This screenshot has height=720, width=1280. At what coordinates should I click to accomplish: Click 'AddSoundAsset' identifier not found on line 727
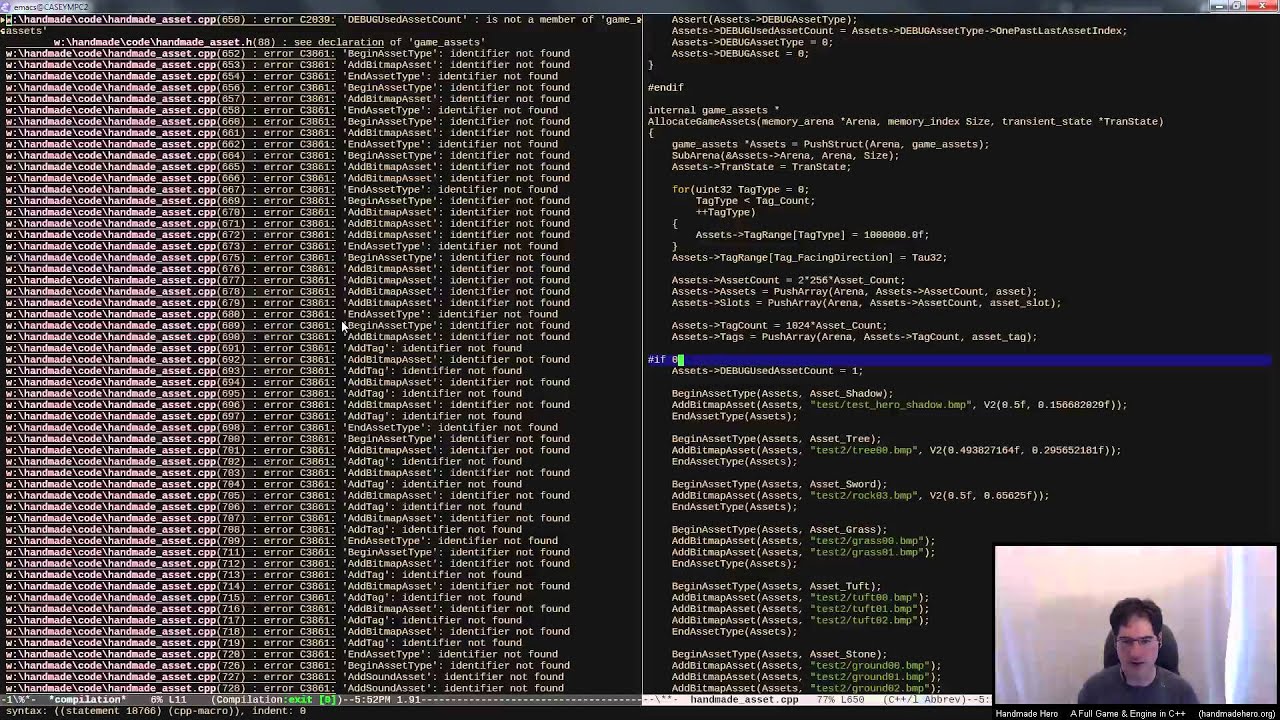click(455, 677)
